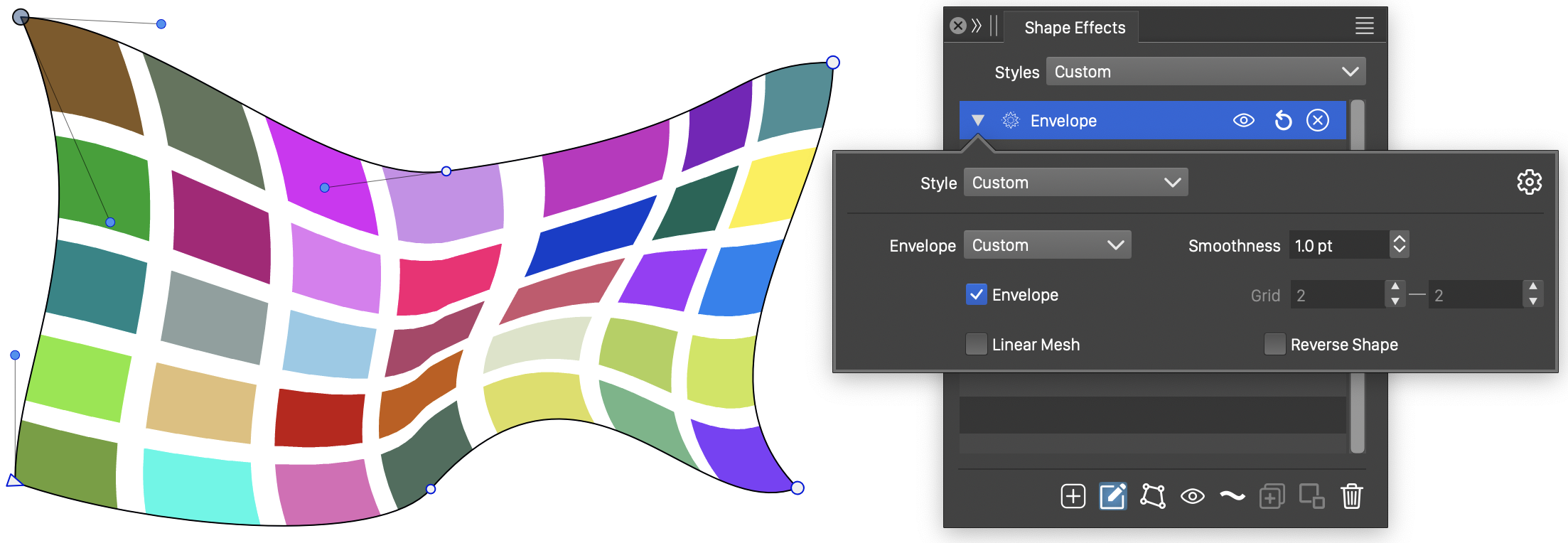Collapse the Envelope effect disclosure triangle
1568x543 pixels.
pos(978,121)
